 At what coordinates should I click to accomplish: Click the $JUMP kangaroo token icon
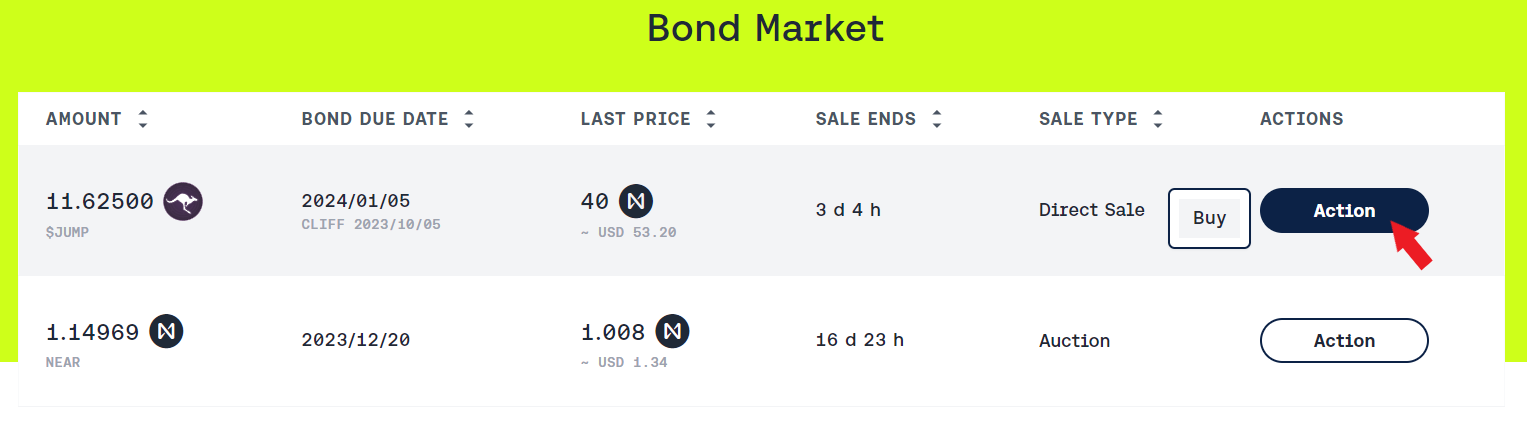point(183,202)
